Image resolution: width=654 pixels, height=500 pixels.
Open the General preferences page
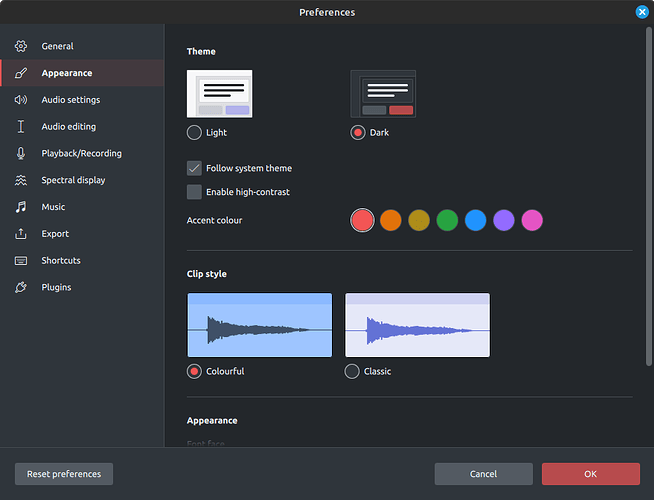click(x=82, y=46)
